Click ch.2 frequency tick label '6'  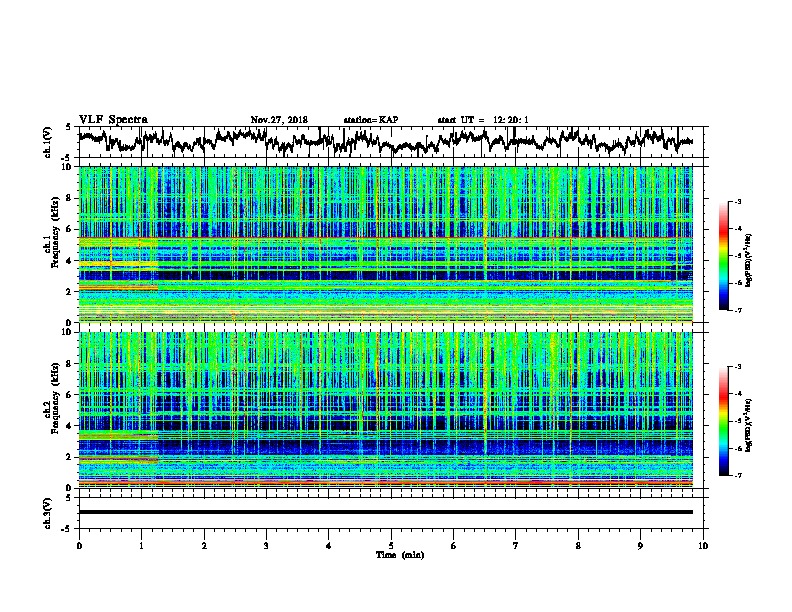(x=69, y=395)
